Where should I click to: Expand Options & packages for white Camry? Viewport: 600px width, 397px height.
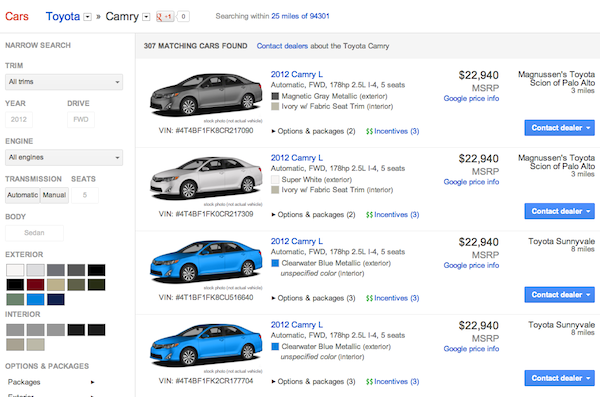(313, 215)
